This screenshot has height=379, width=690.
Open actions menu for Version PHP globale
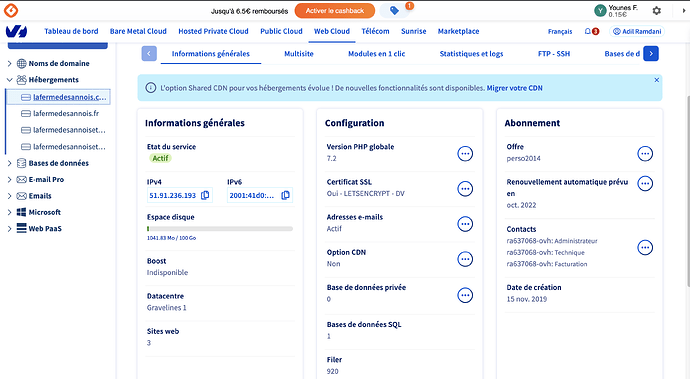pos(465,154)
